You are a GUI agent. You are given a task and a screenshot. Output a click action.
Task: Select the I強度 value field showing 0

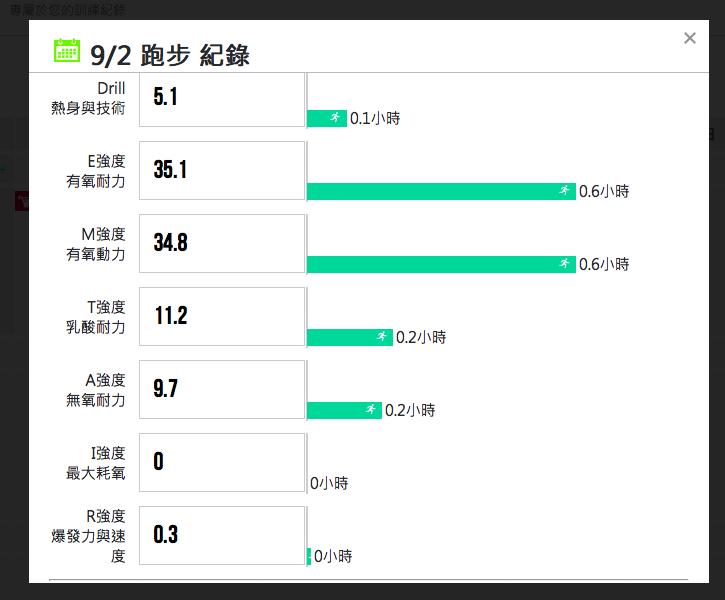222,463
